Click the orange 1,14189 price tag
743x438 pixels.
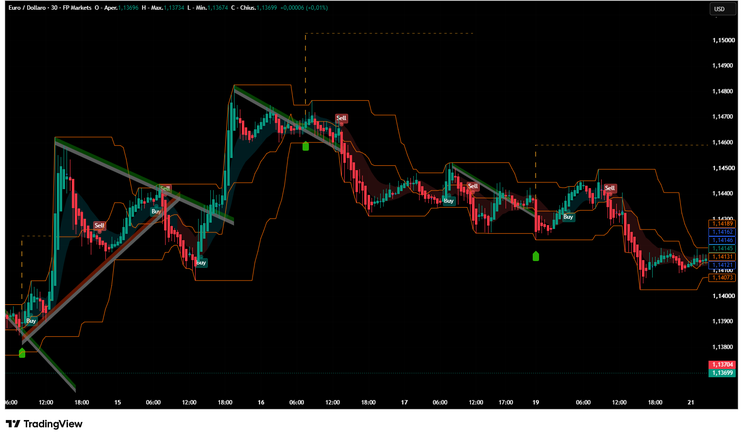(x=722, y=223)
